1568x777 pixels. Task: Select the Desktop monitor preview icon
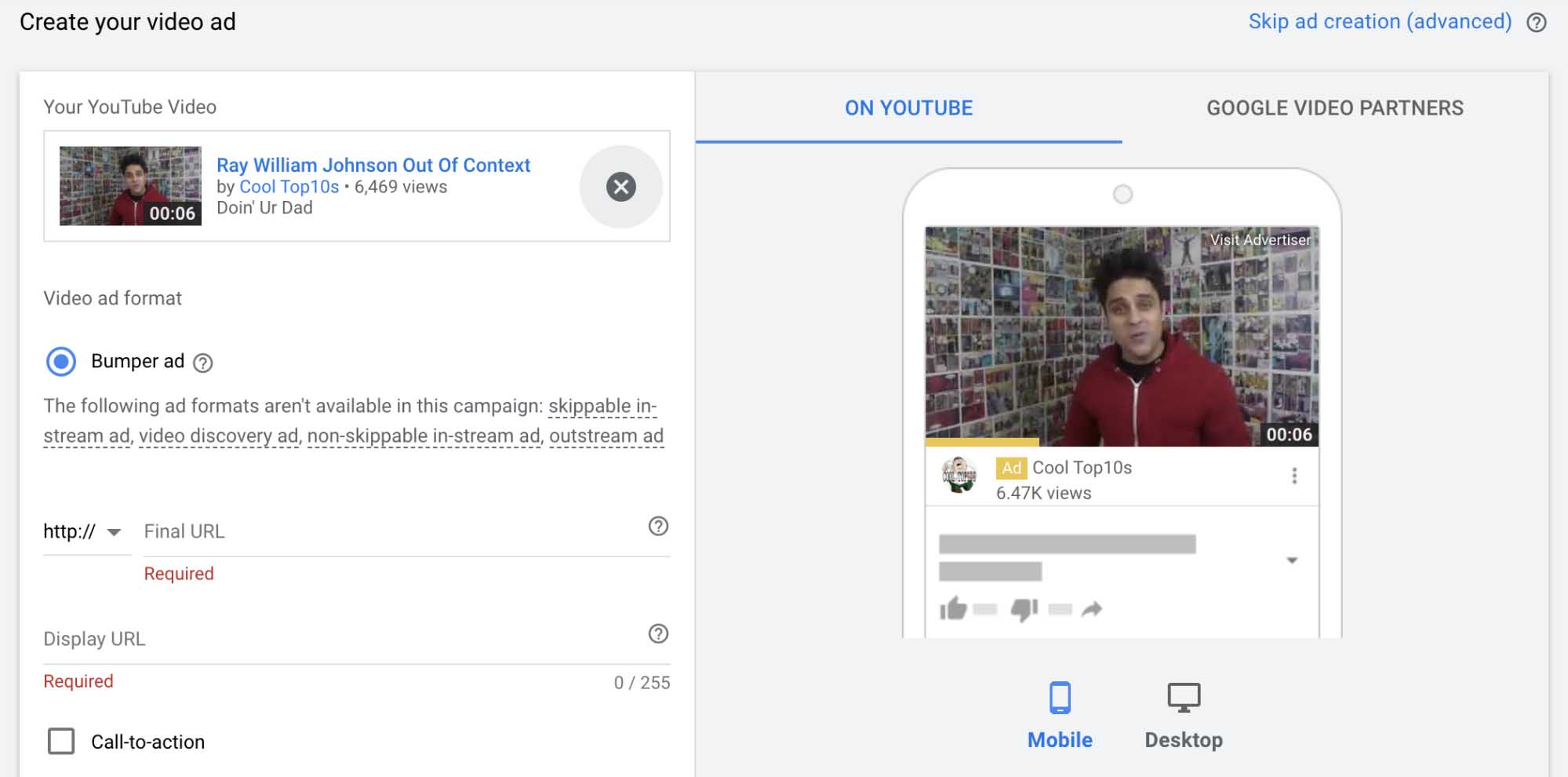1184,698
